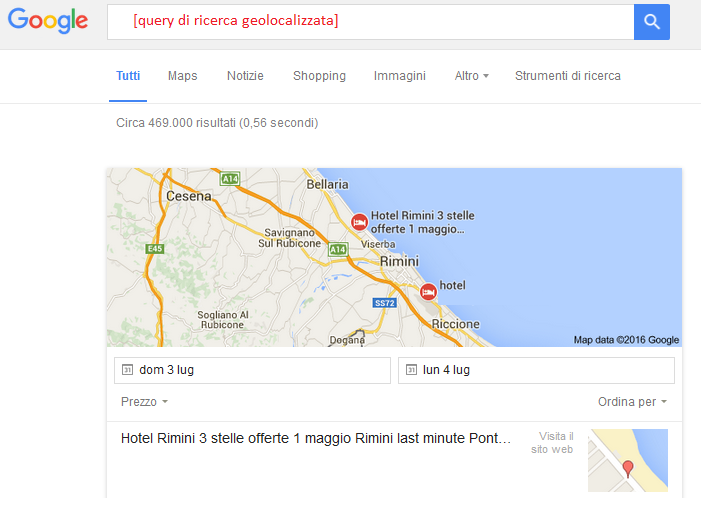Screen dimensions: 701x512
Task: Click the SS72 road badge on map
Action: point(385,302)
